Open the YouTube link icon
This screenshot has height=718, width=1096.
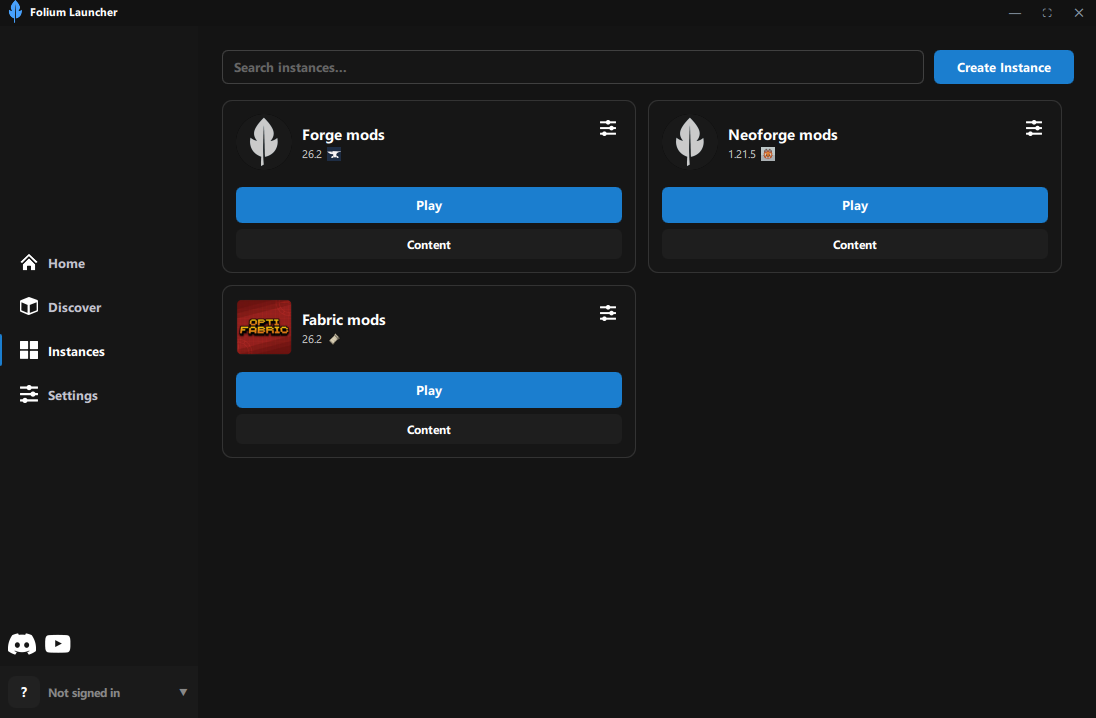58,644
